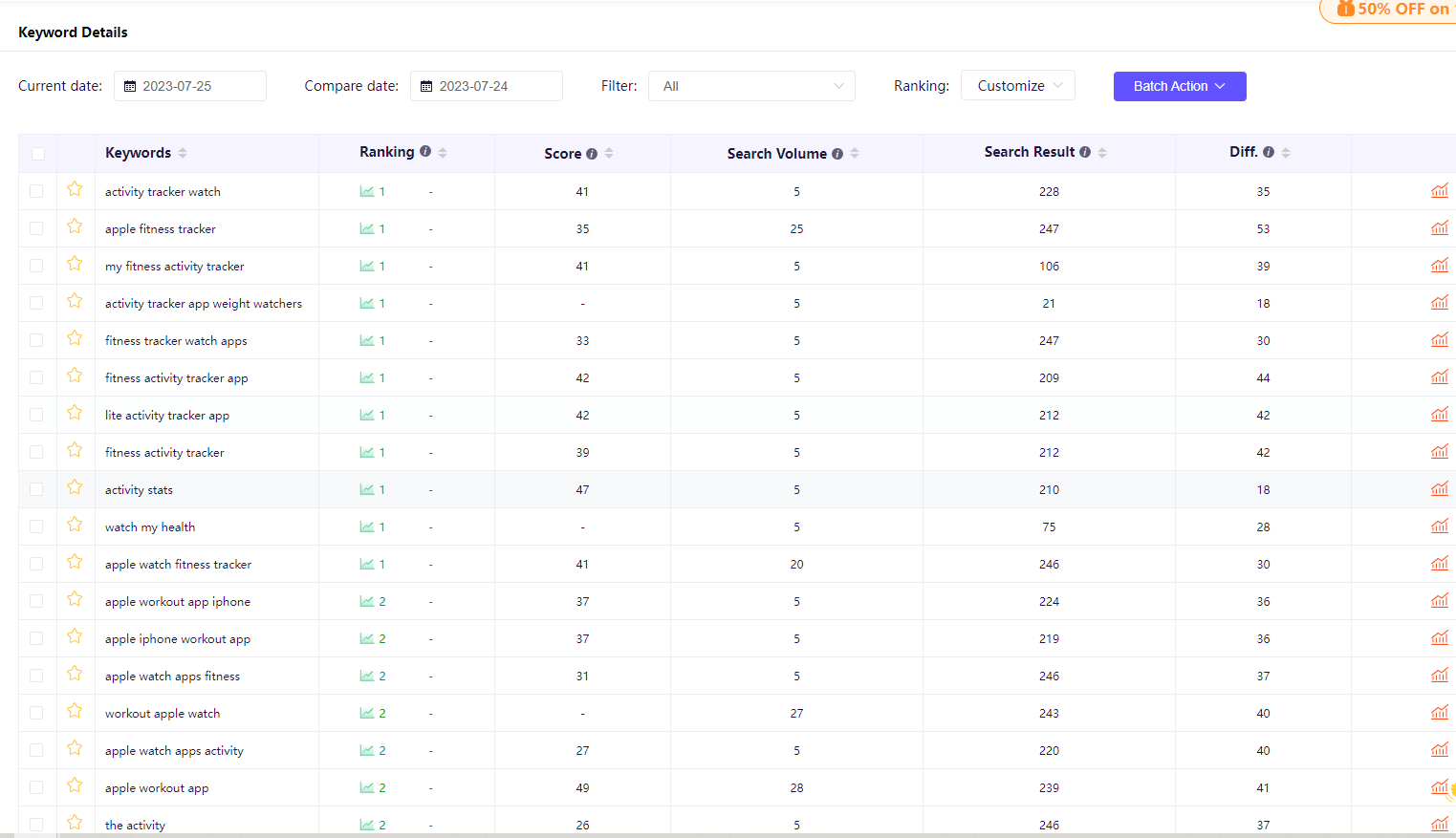Star the 'fitness tracker watch apps' keyword

tap(75, 338)
